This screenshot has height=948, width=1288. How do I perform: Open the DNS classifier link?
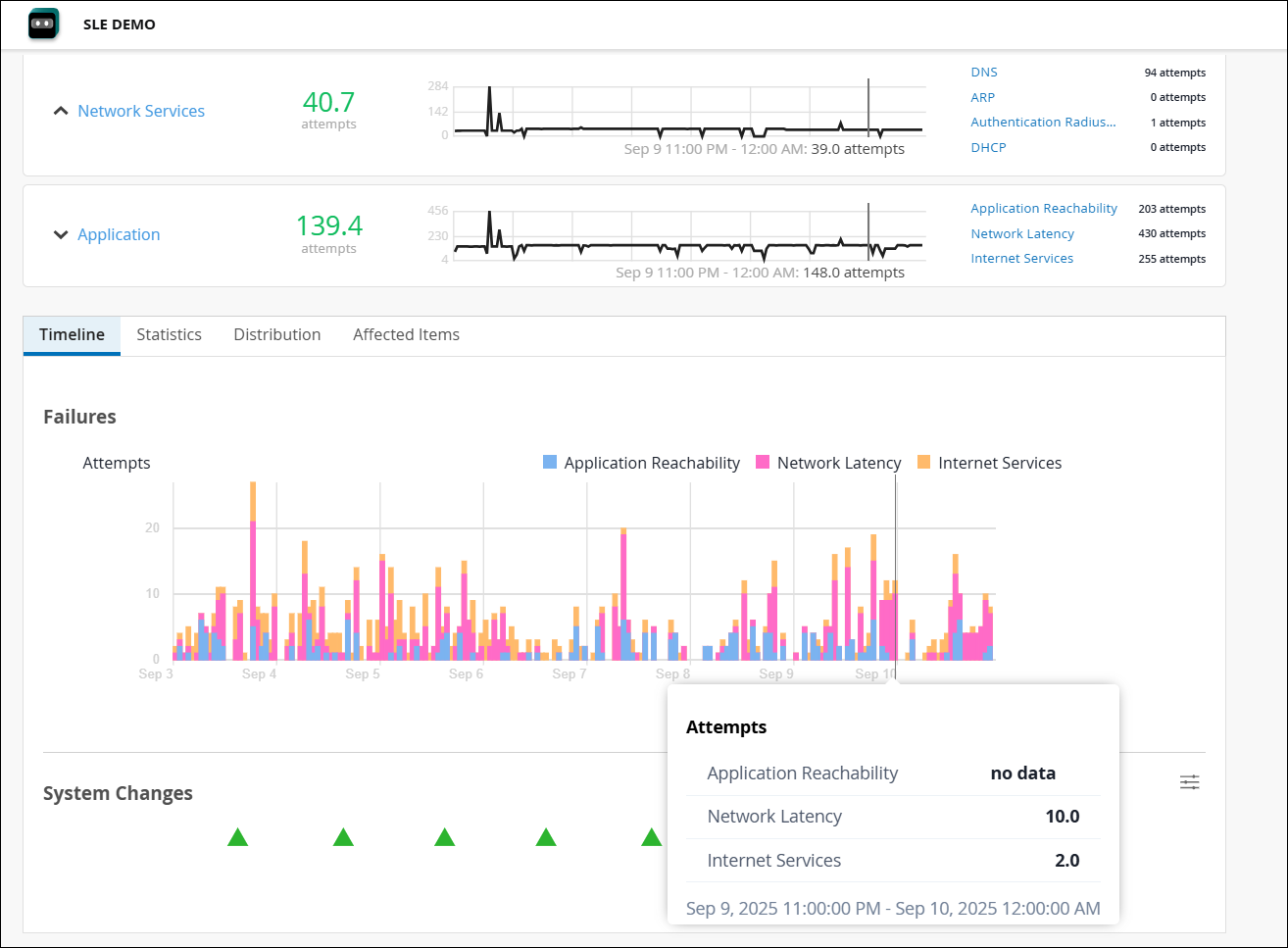tap(983, 72)
